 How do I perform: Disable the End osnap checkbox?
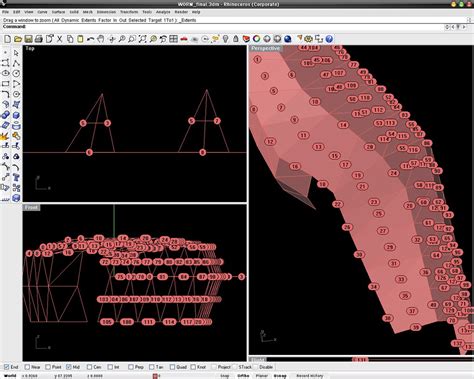coord(6,367)
